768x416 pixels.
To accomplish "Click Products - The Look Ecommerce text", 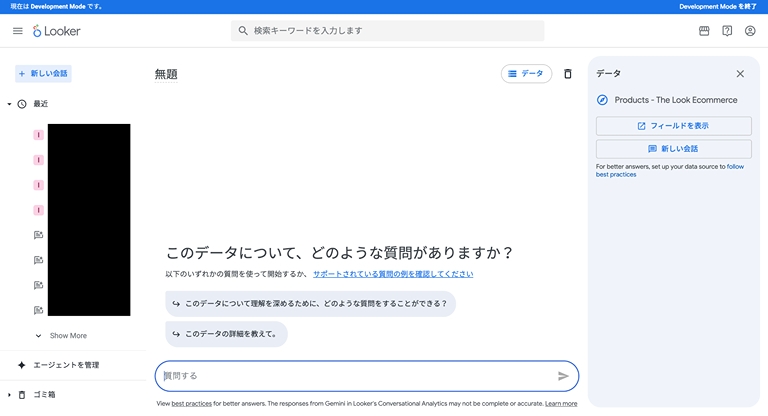I will (x=675, y=100).
